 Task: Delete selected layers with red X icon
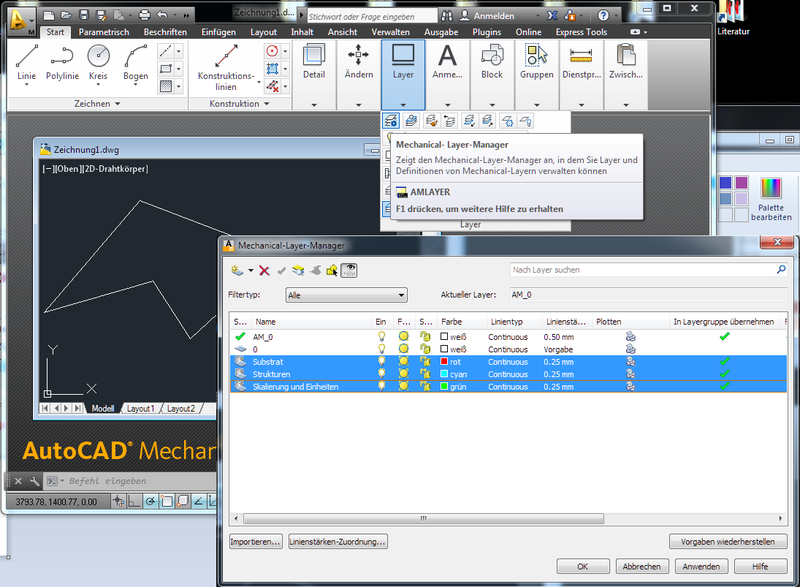point(264,270)
